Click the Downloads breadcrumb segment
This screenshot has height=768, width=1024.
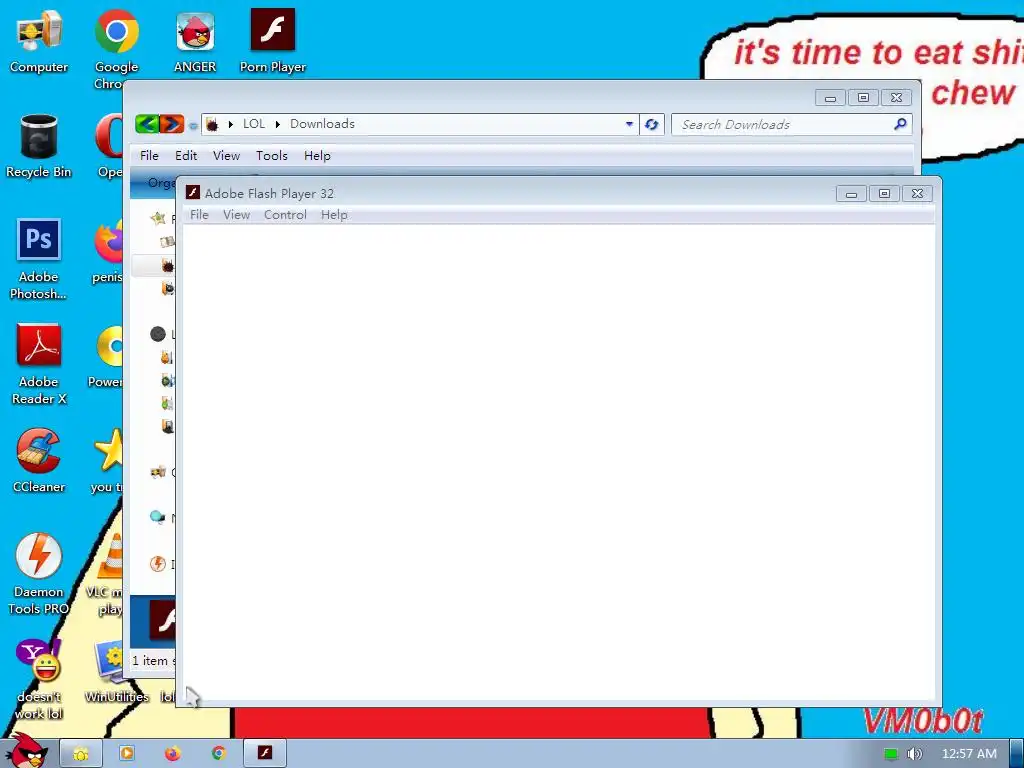point(323,123)
